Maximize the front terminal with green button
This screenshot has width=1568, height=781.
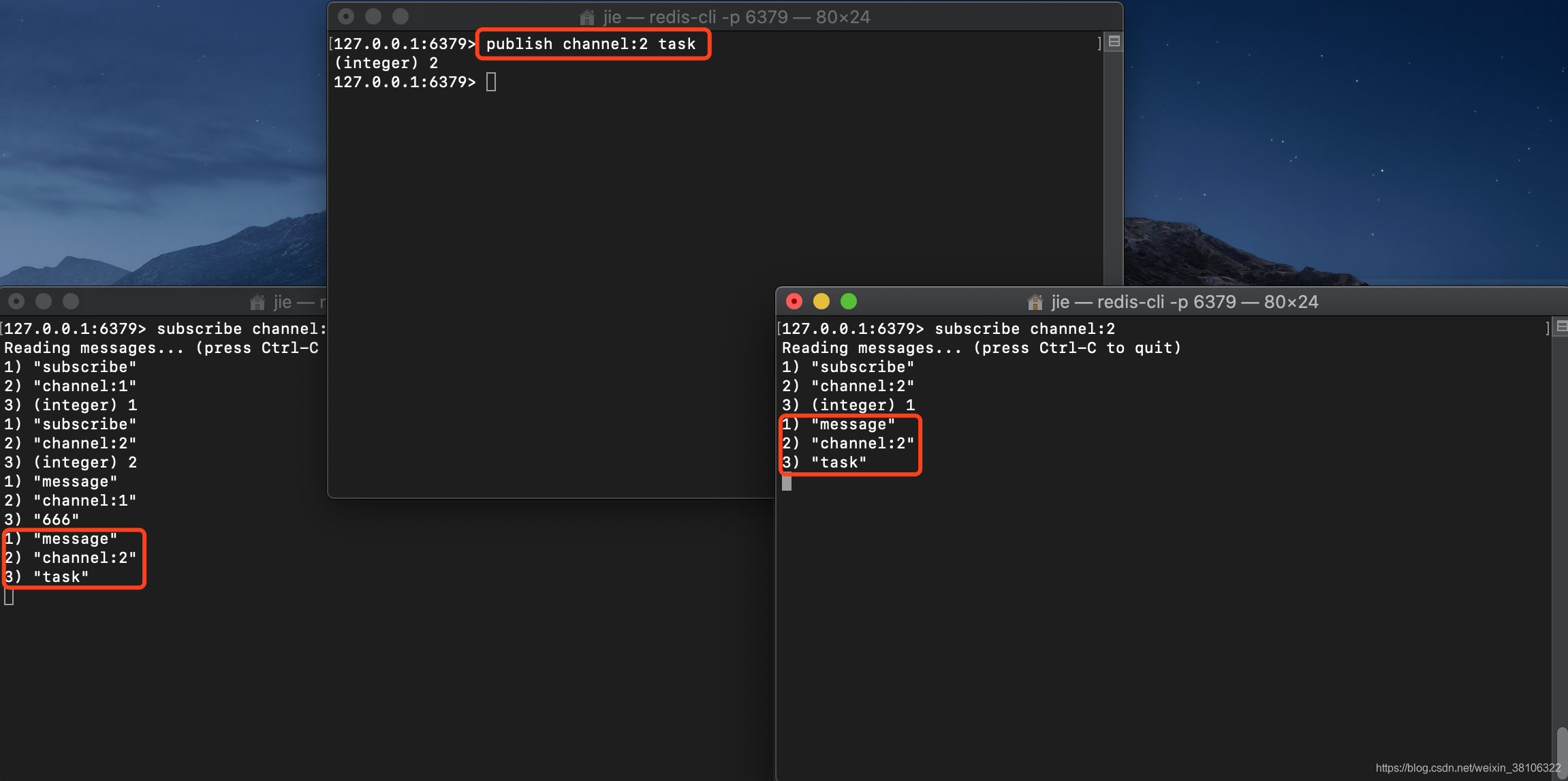(x=849, y=301)
